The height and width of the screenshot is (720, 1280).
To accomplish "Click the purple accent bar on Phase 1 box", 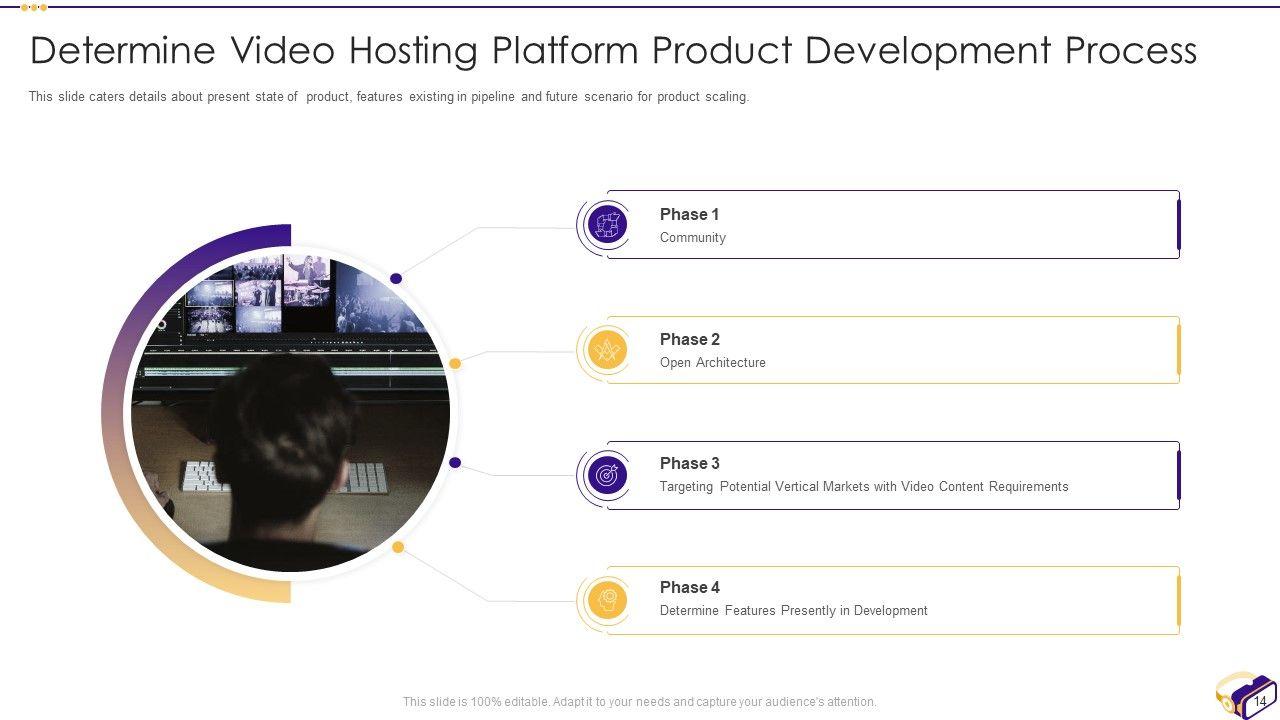I will (1178, 225).
